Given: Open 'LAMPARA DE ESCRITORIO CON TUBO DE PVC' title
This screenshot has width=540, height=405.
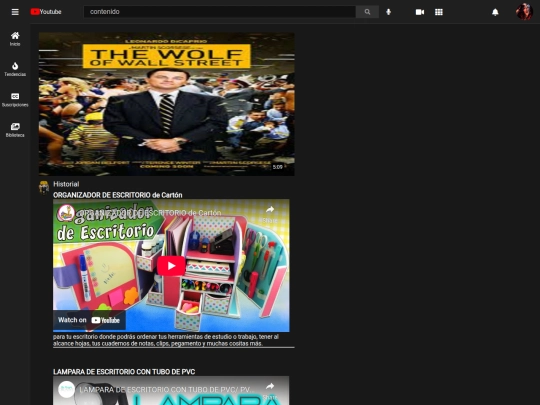Looking at the screenshot, I should tap(124, 372).
